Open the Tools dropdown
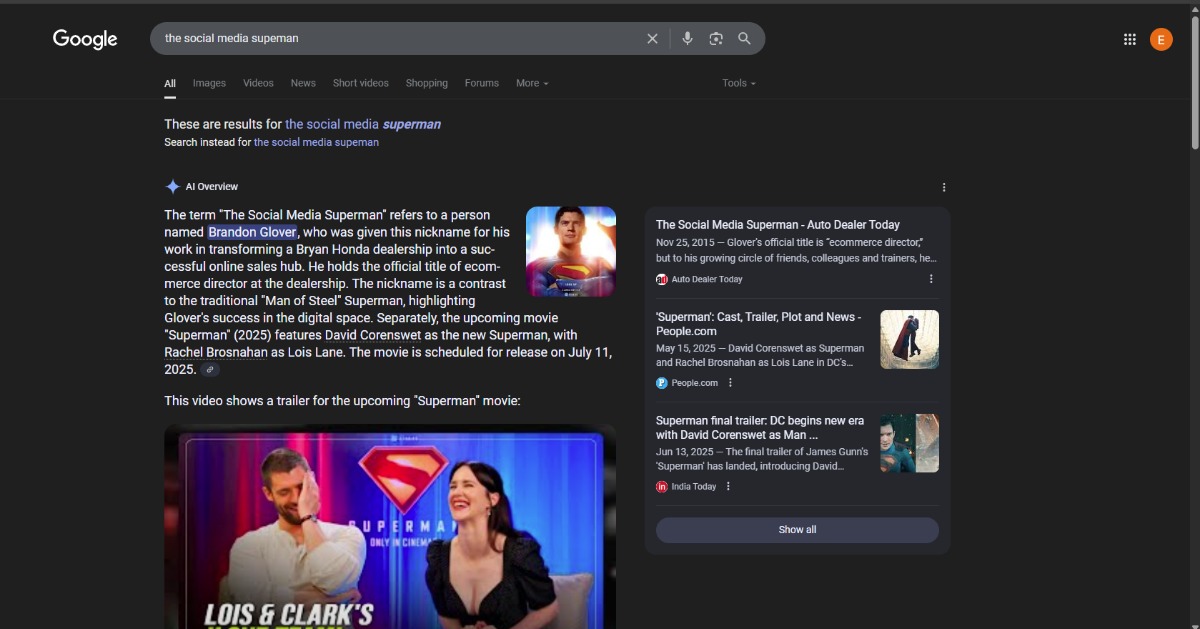This screenshot has width=1200, height=629. (739, 83)
